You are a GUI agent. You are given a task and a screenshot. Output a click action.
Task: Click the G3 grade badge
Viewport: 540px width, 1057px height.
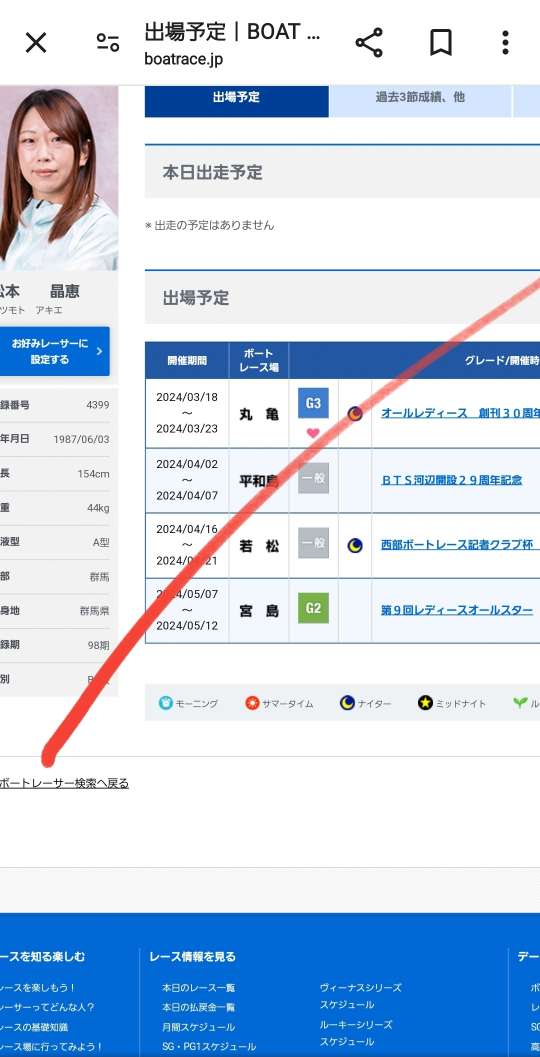(313, 403)
